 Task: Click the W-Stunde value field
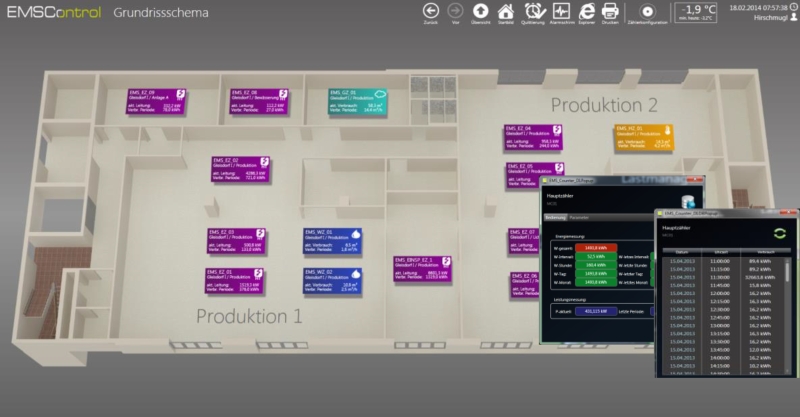point(596,265)
